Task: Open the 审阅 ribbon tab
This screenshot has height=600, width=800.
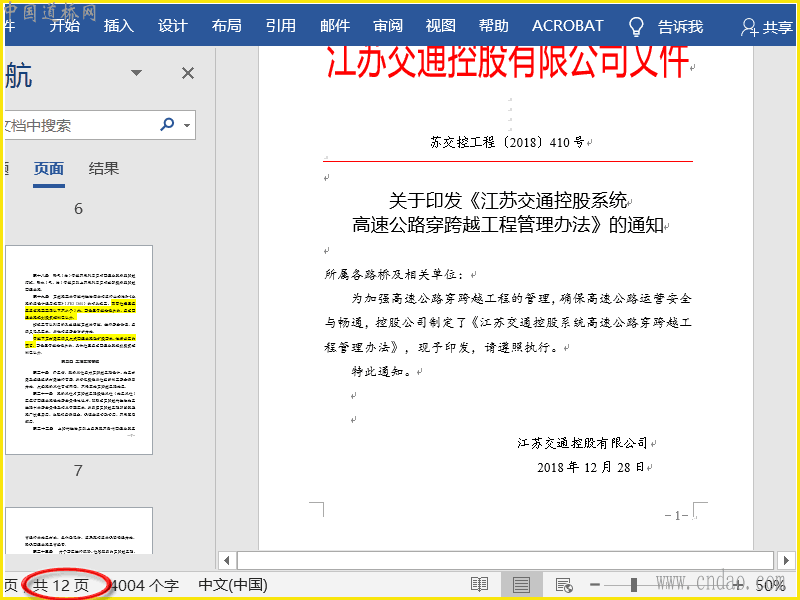Action: (x=388, y=26)
